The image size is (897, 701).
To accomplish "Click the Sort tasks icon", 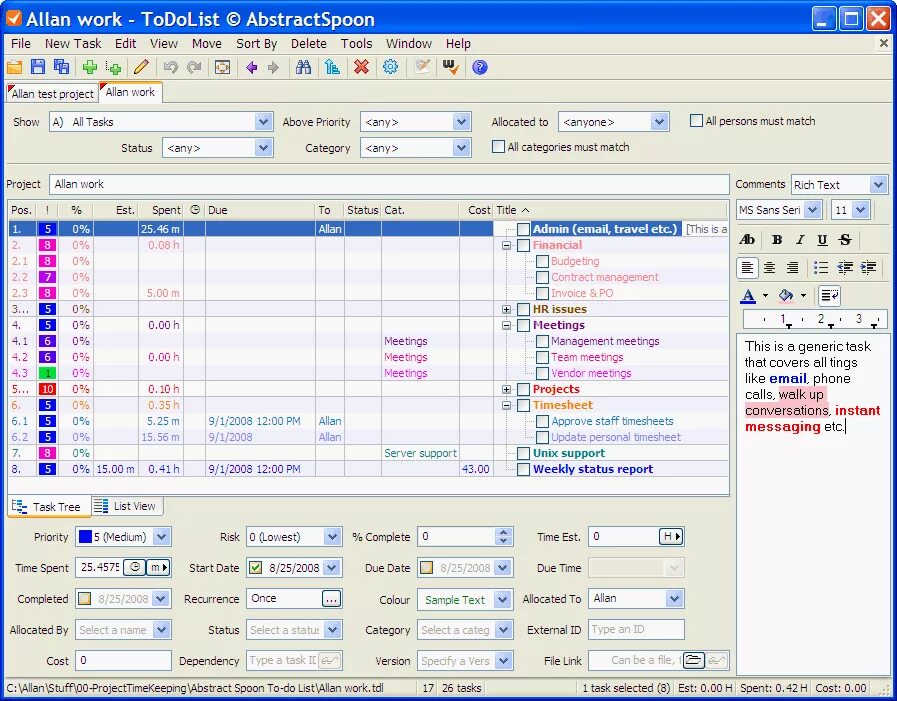I will click(332, 67).
